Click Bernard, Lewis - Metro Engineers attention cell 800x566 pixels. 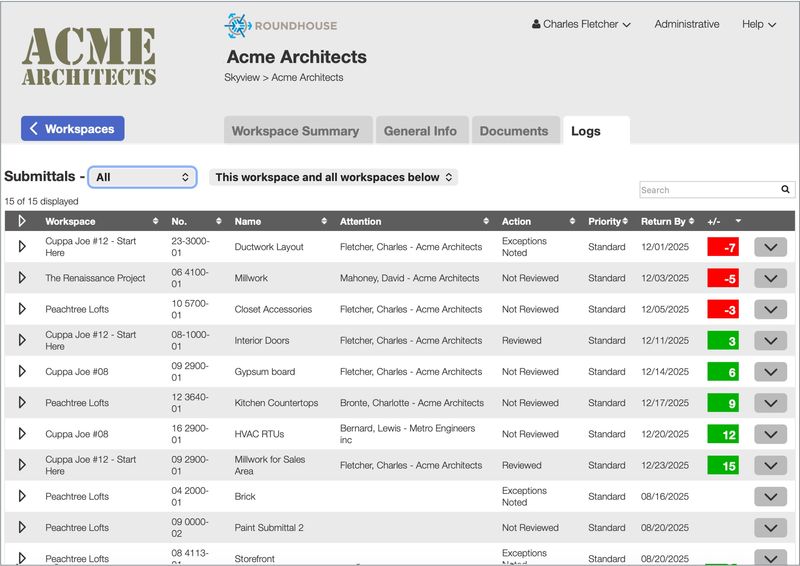[408, 434]
